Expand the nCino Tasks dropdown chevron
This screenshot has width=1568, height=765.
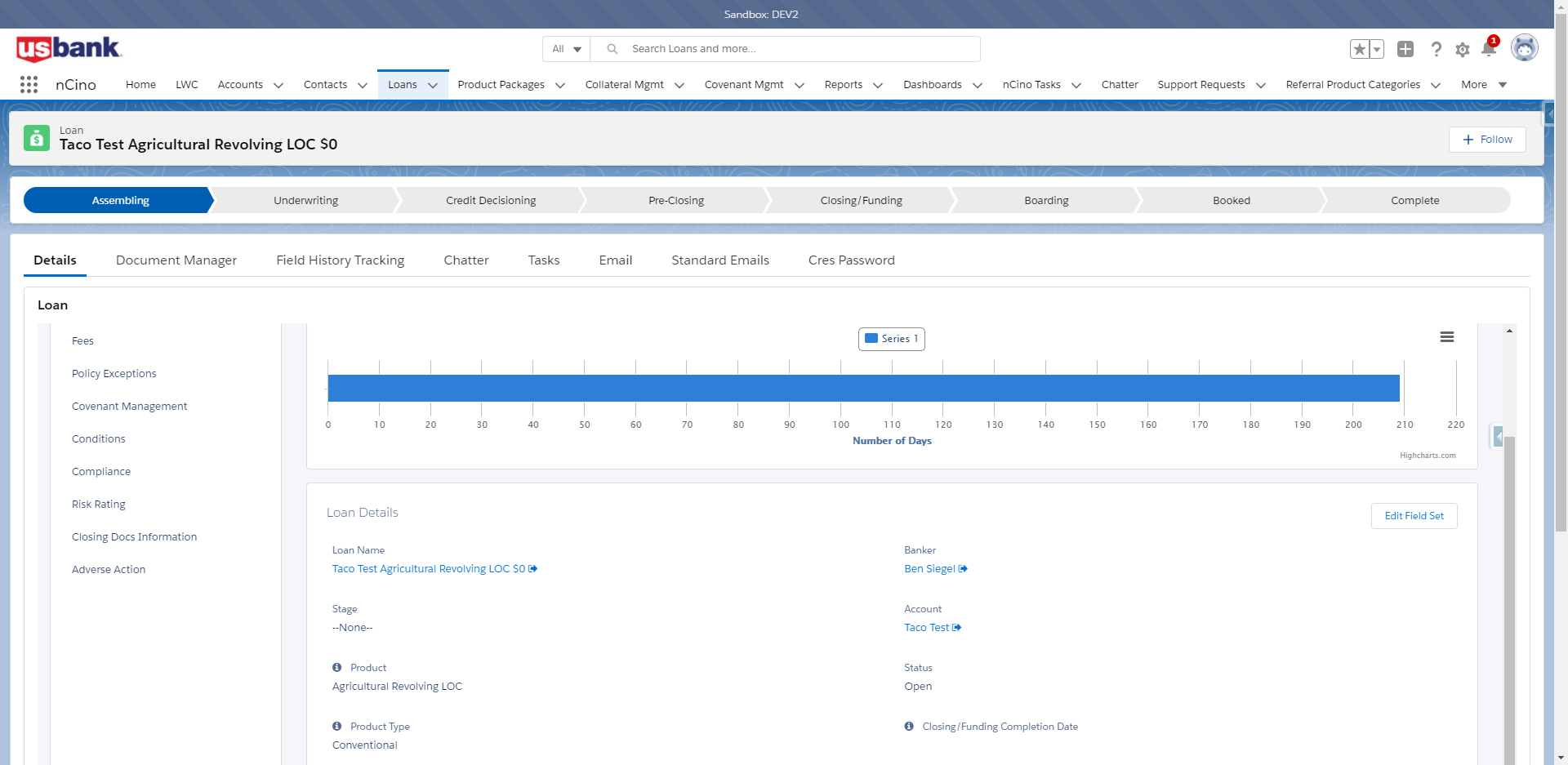[x=1076, y=85]
